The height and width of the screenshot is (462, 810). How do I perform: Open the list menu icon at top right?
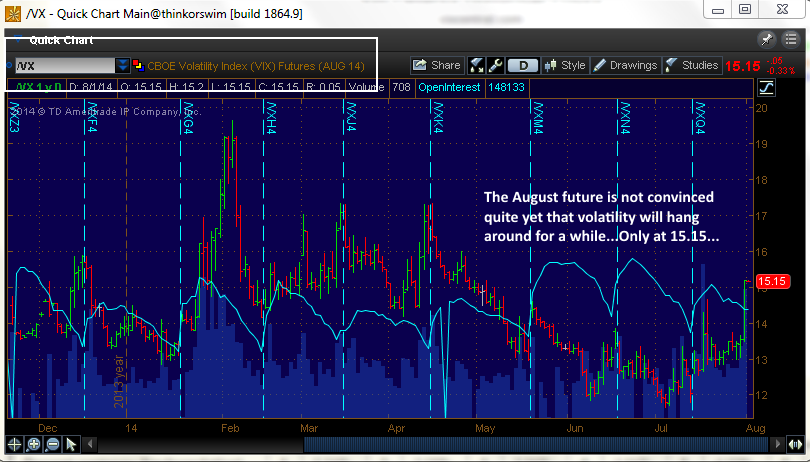[x=790, y=39]
